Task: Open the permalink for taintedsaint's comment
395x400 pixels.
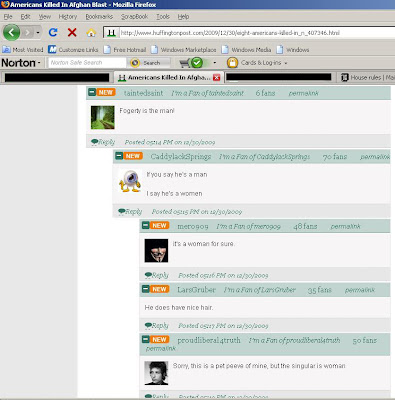Action: 303,93
